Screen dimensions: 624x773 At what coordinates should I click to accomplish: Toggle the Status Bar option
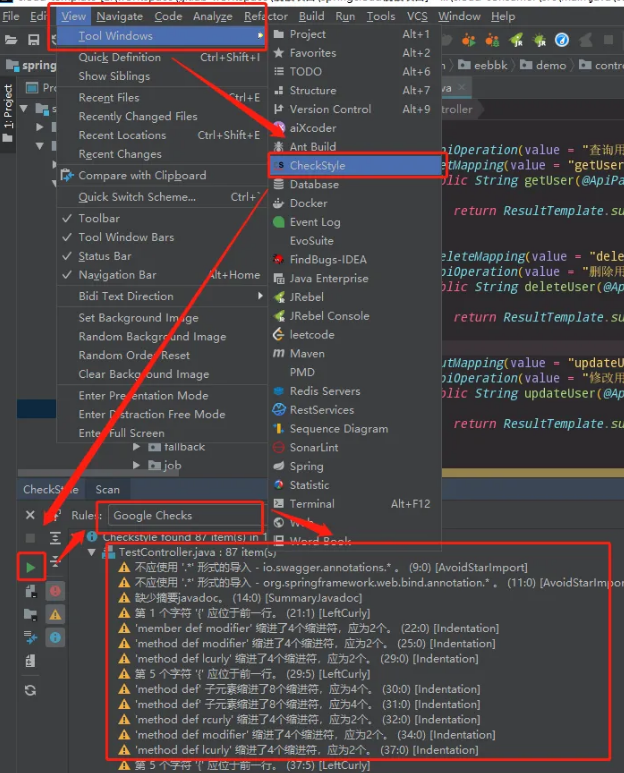pos(161,256)
